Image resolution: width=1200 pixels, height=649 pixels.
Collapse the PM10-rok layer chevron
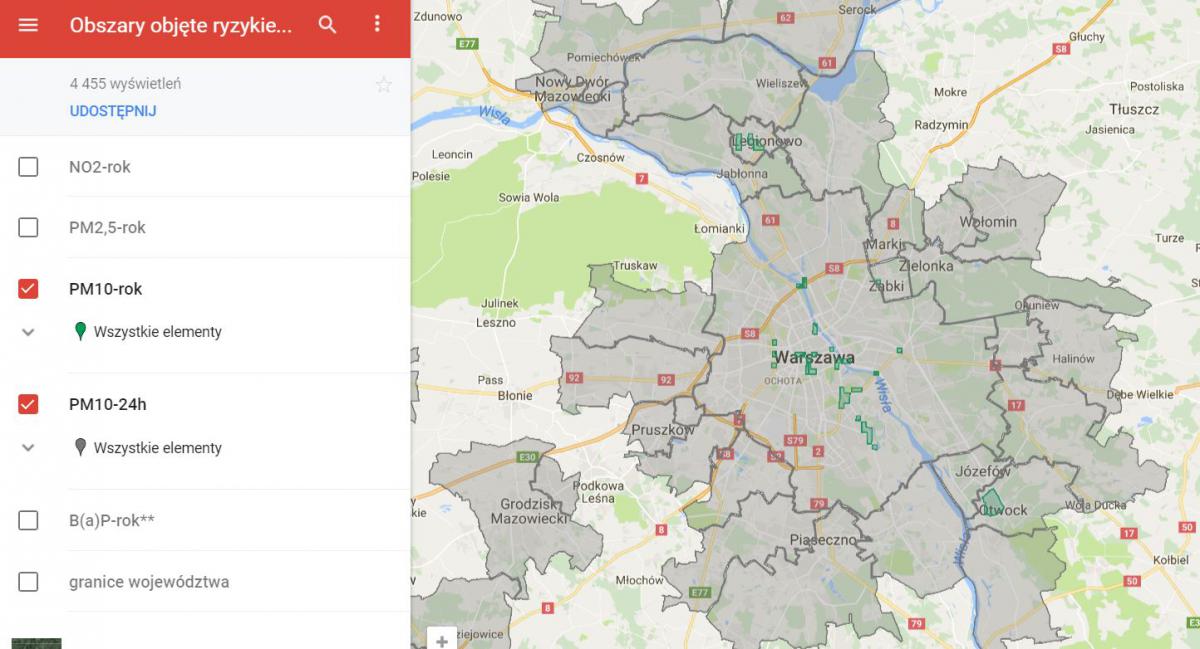[x=28, y=332]
